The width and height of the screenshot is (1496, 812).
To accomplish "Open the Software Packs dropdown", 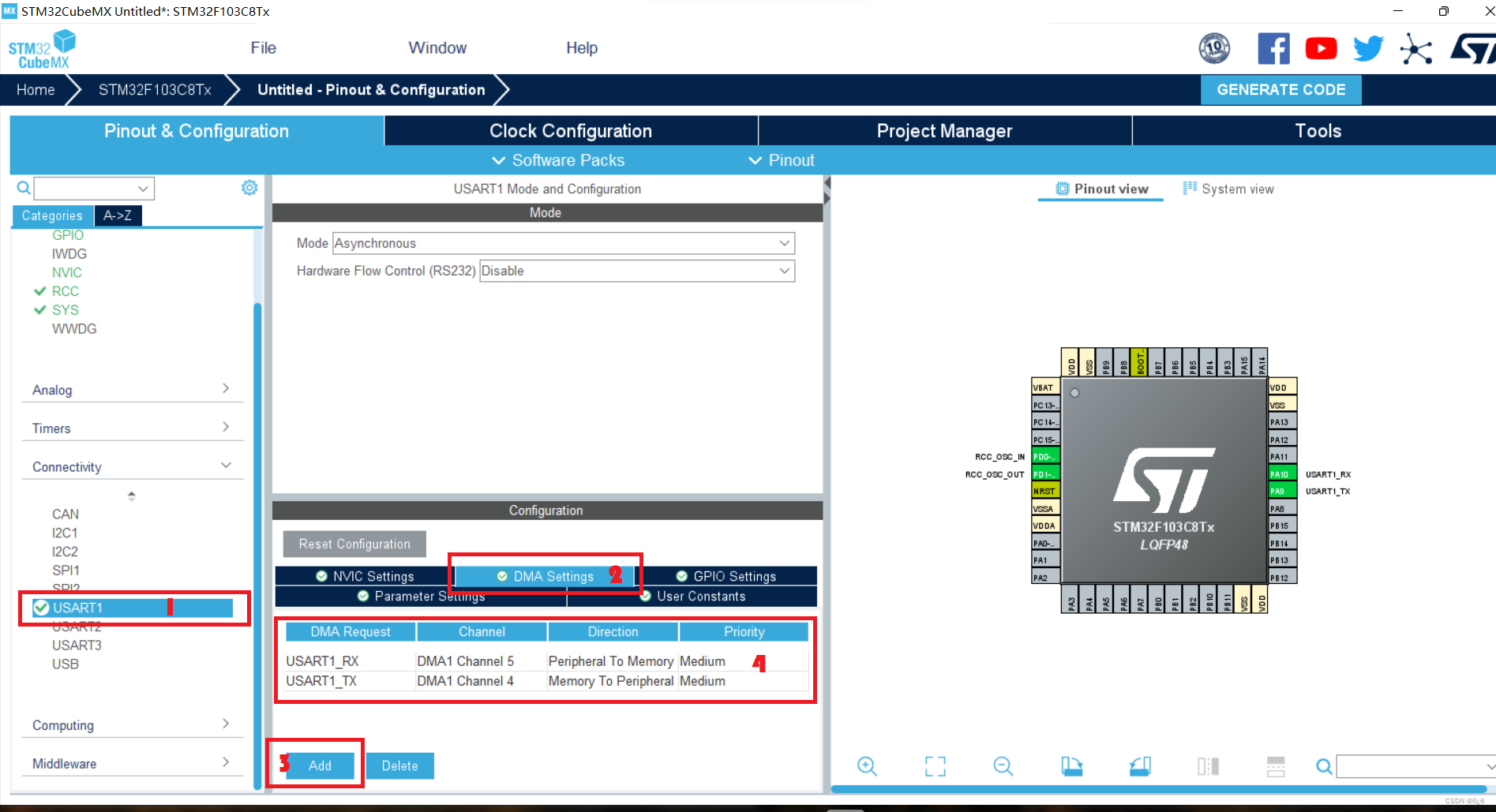I will [558, 160].
